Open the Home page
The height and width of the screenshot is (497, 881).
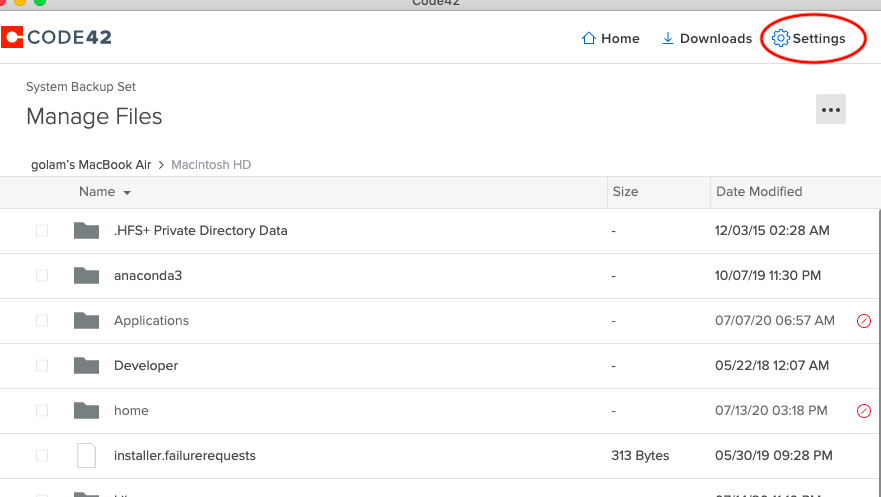(x=610, y=38)
